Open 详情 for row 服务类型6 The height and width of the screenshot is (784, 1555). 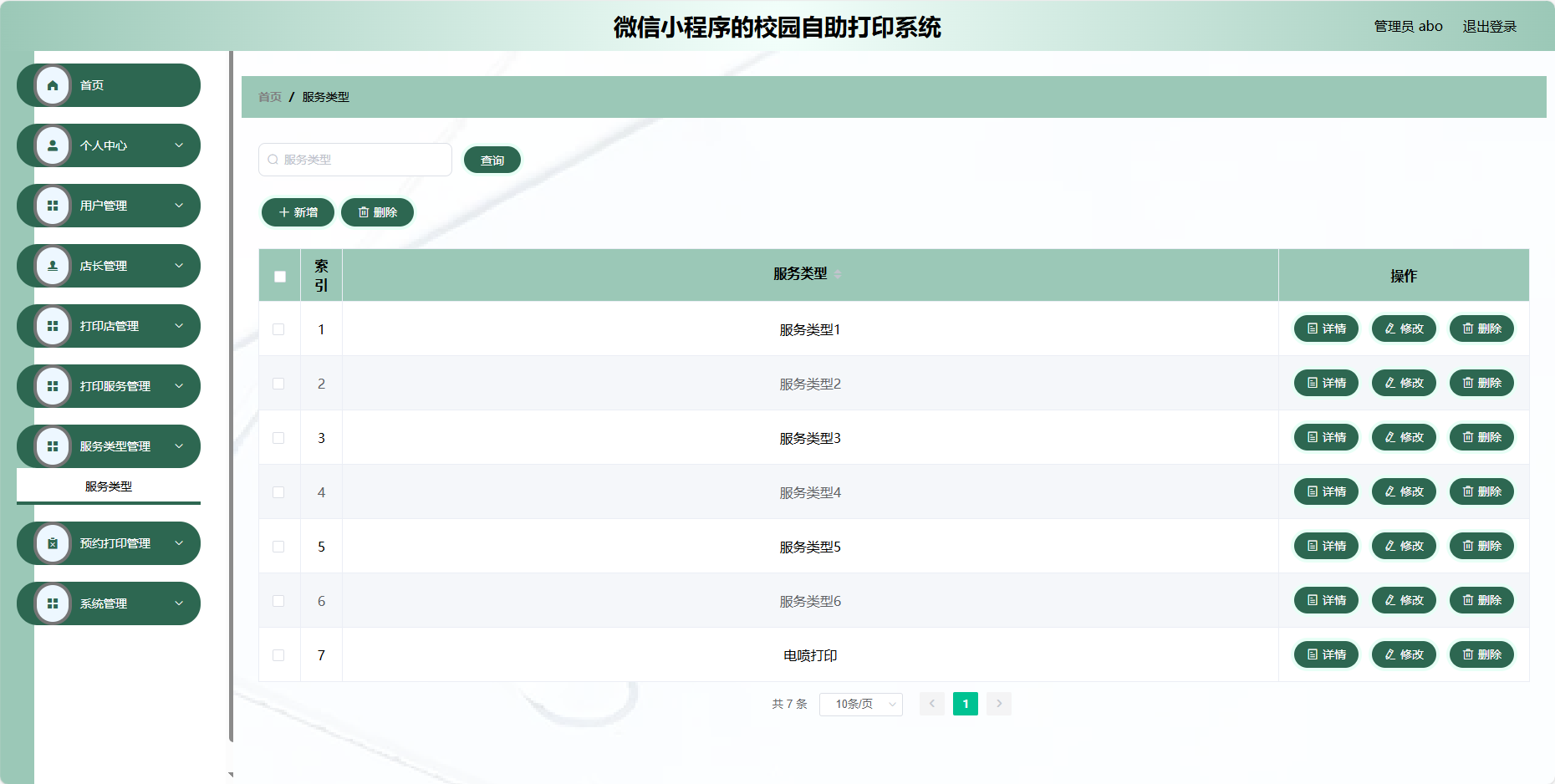coord(1326,600)
